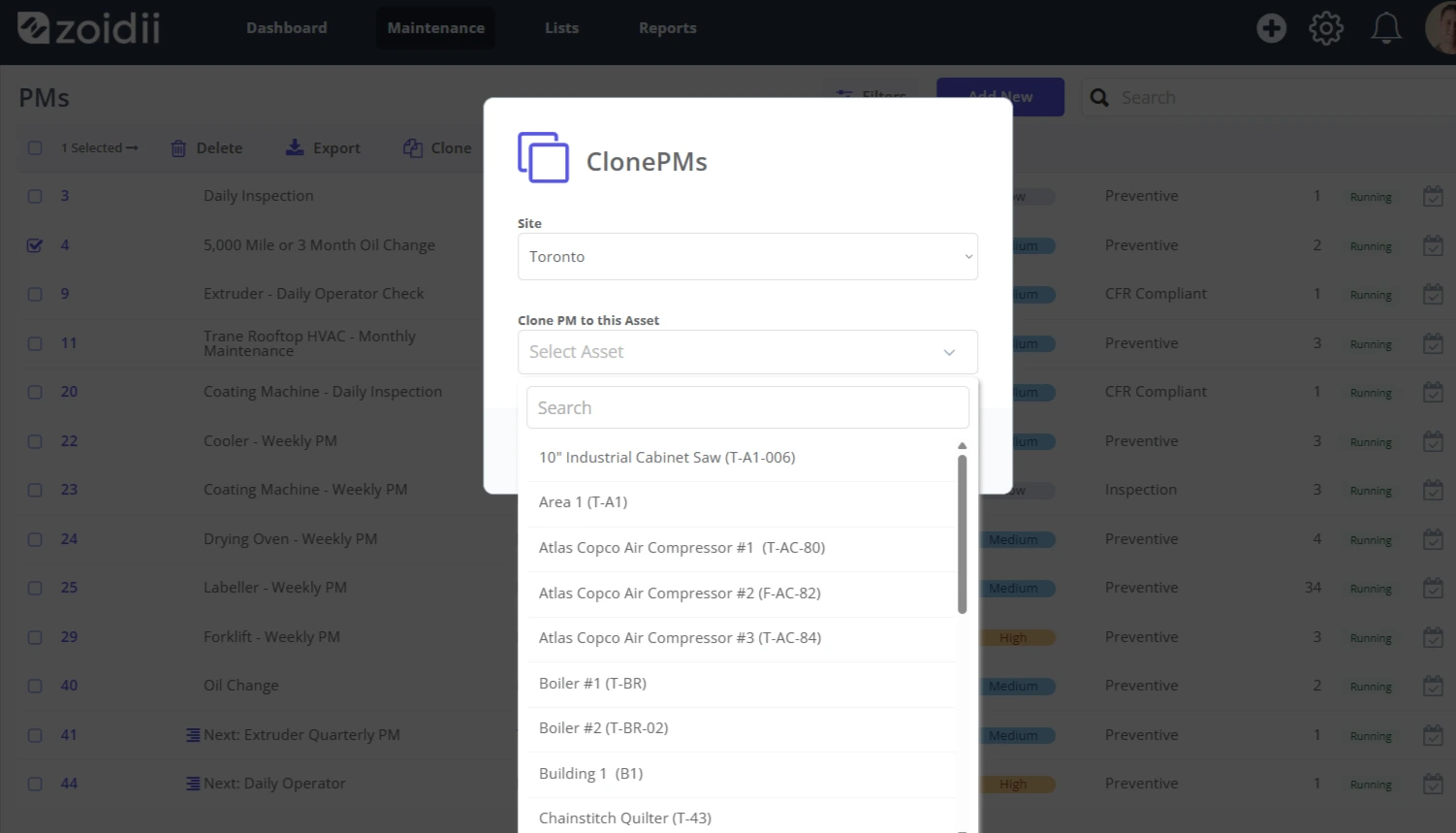Open calendar icon for Daily Inspection row

(x=1433, y=196)
